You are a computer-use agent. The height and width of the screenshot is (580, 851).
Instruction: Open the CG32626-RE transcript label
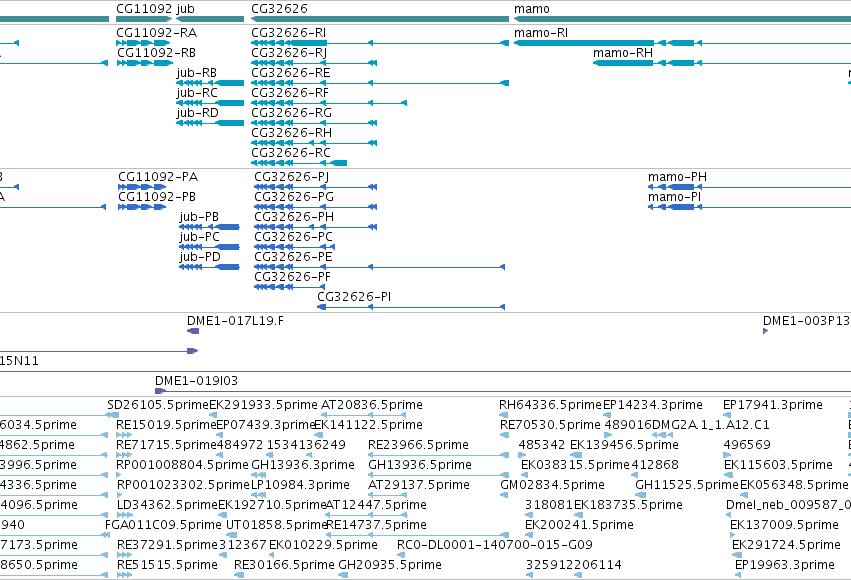[x=290, y=73]
